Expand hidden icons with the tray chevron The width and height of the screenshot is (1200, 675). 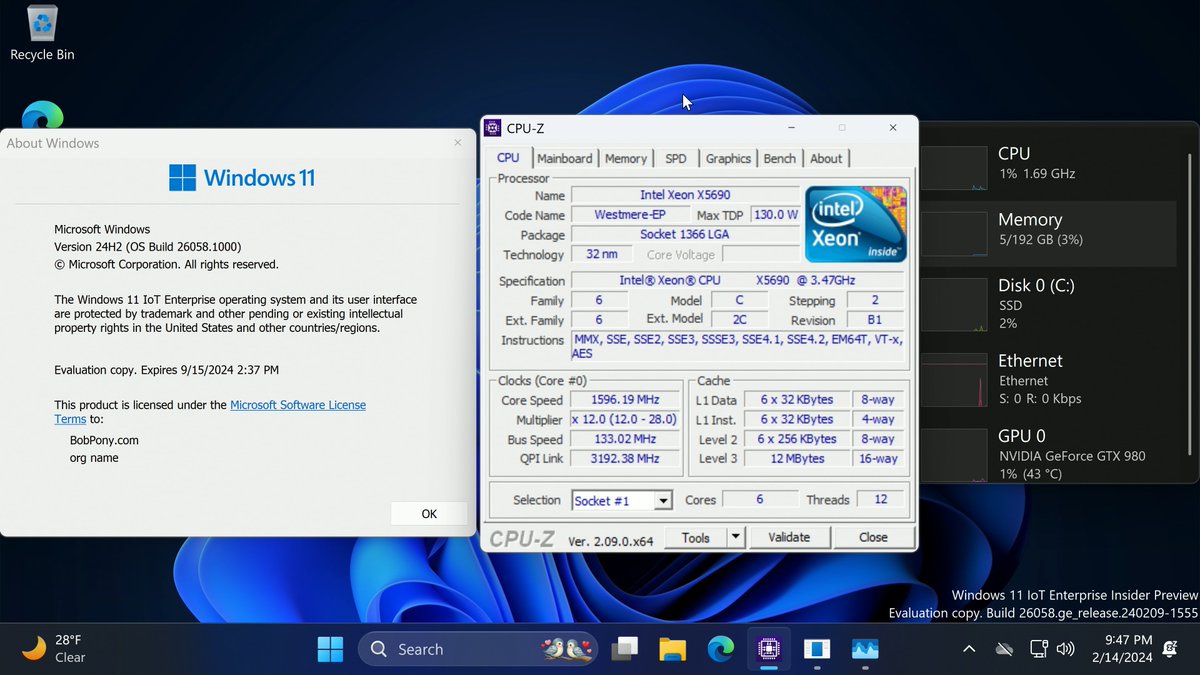[968, 649]
